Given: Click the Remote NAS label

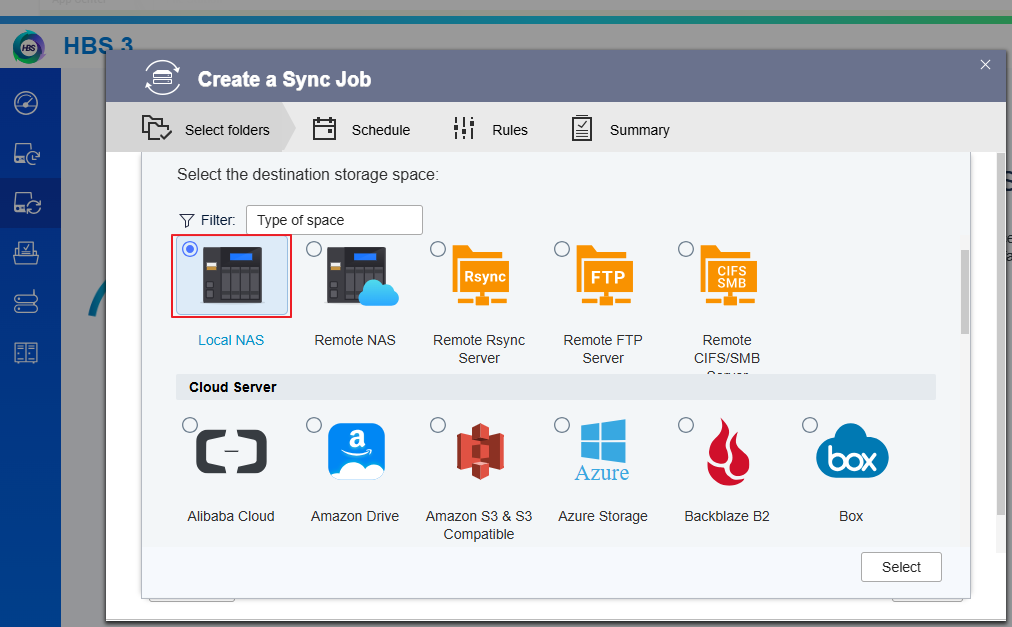Looking at the screenshot, I should pyautogui.click(x=355, y=340).
